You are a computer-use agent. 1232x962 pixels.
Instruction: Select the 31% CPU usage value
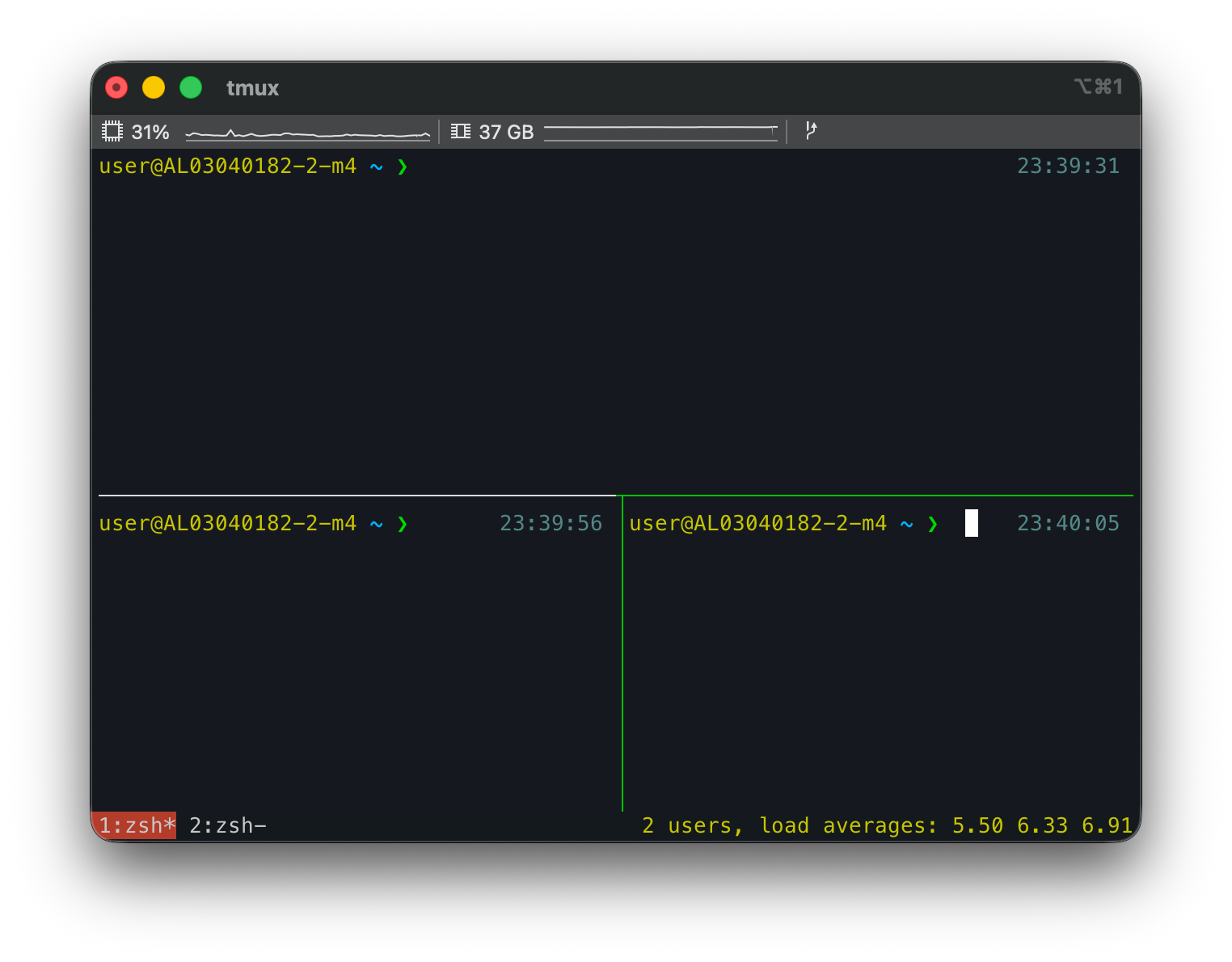[x=150, y=132]
